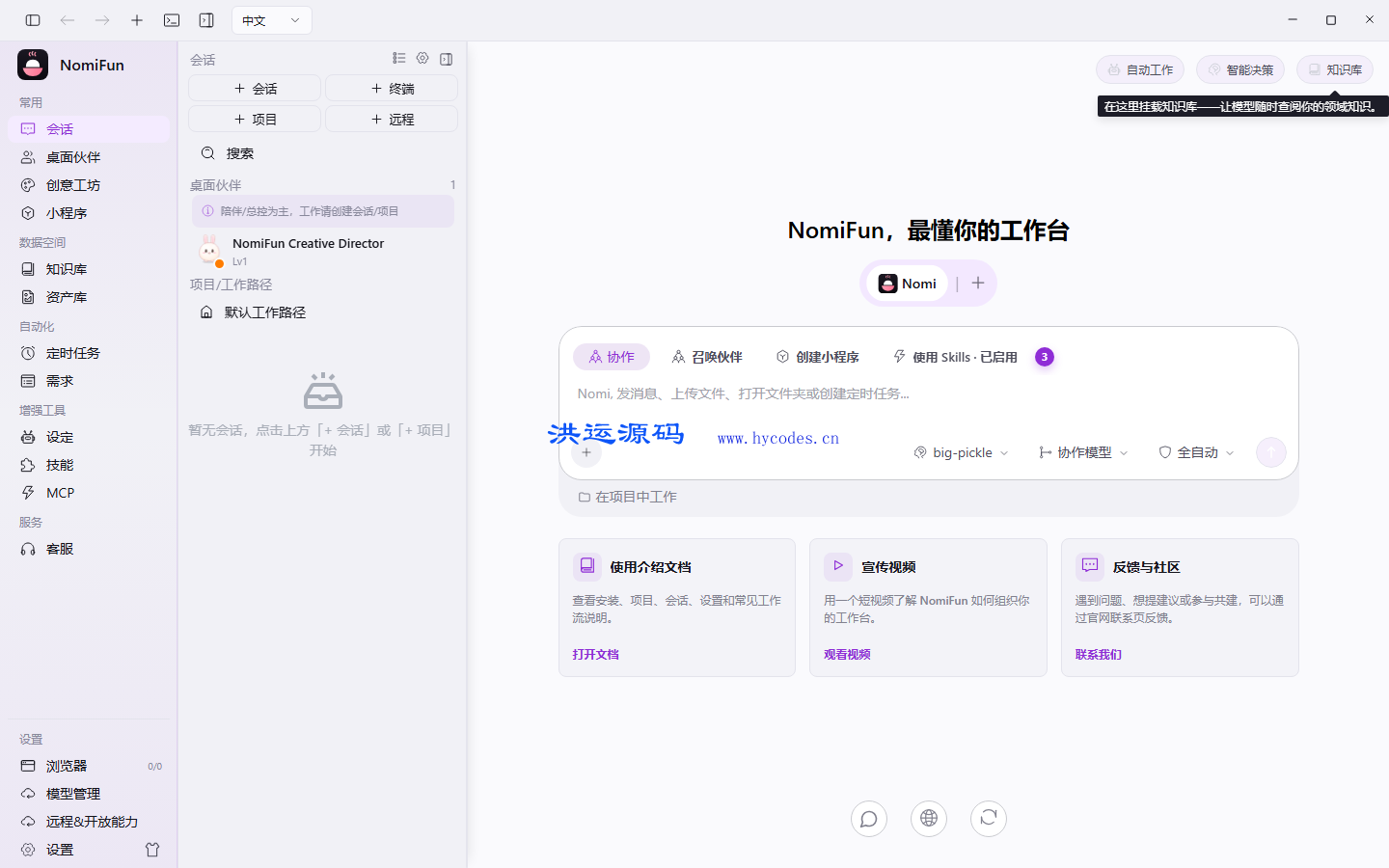
Task: Select NomiFun Creative Director companion
Action: pos(323,251)
